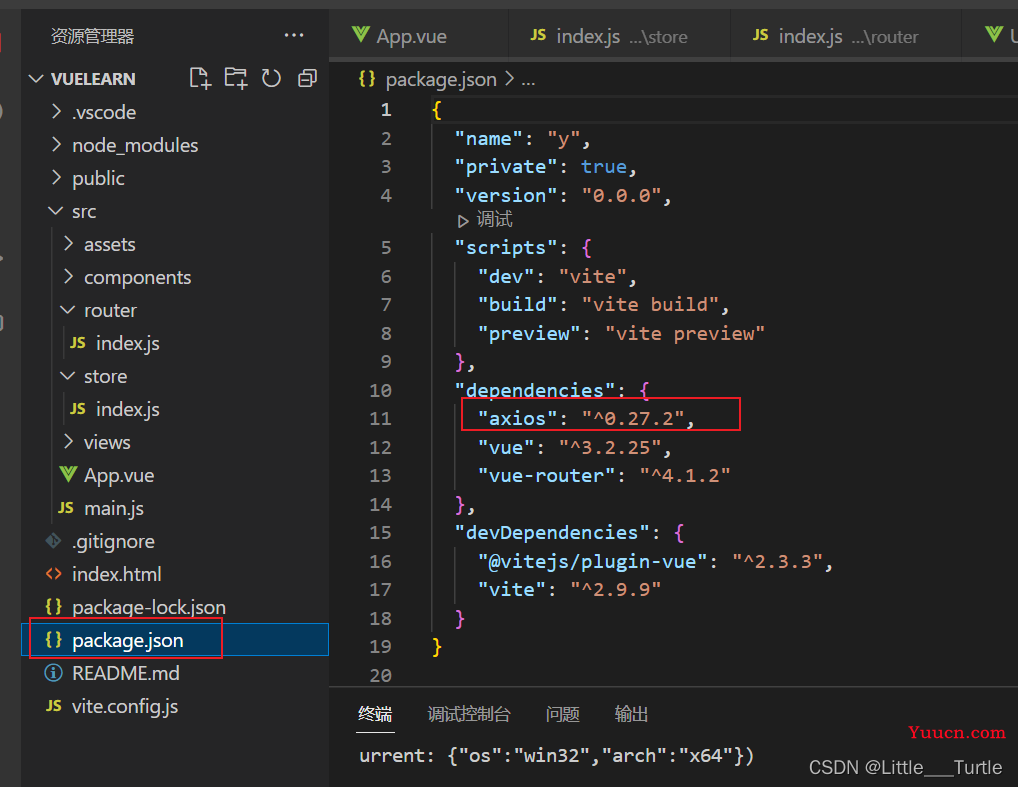
Task: Click the "axios" dependency line
Action: 586,418
